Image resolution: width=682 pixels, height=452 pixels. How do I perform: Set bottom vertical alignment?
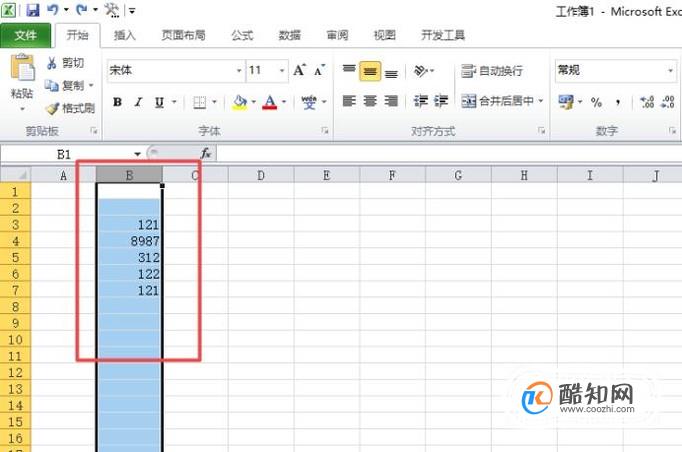coord(391,72)
